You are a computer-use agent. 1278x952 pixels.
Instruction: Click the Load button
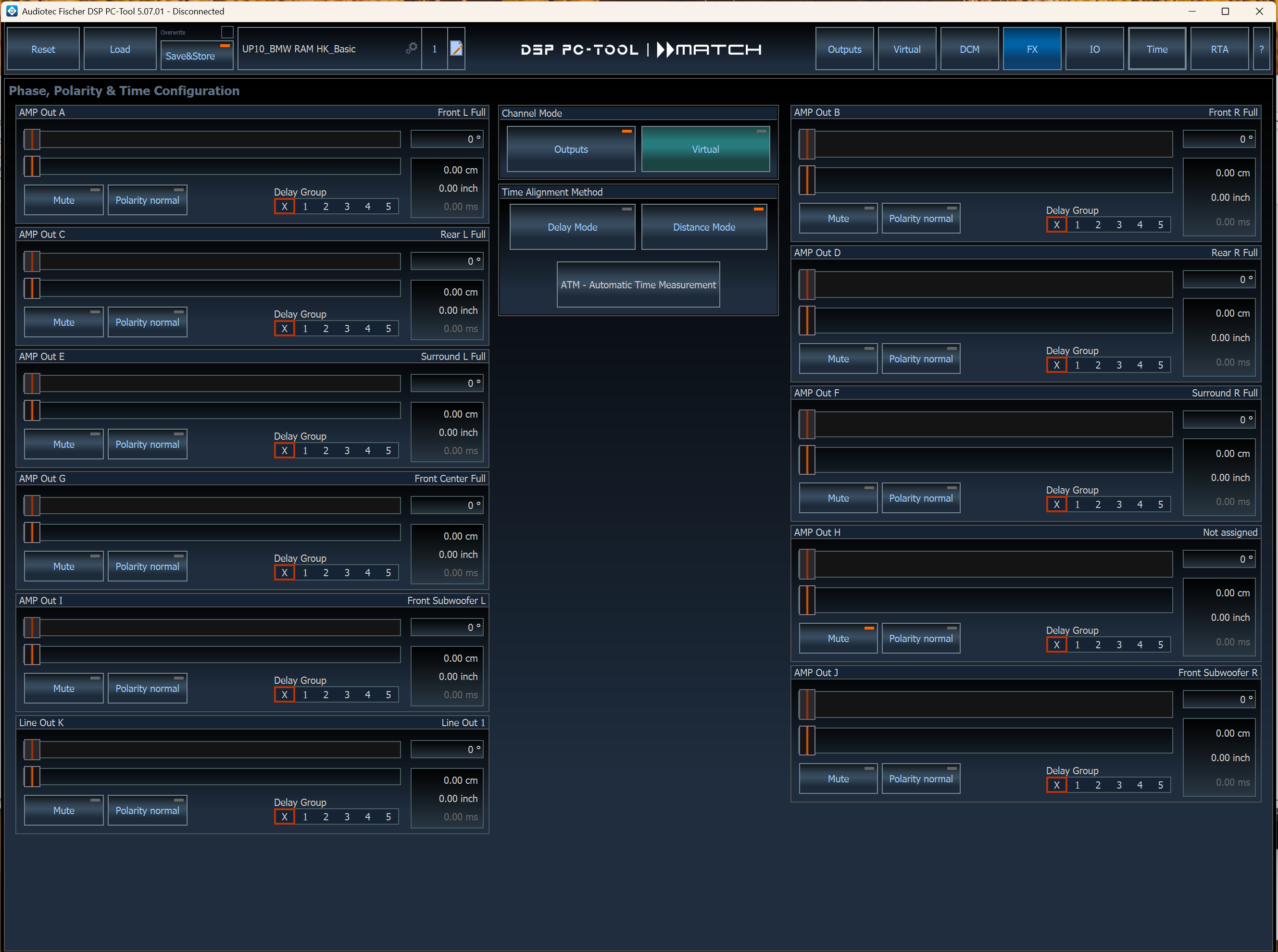click(x=120, y=49)
